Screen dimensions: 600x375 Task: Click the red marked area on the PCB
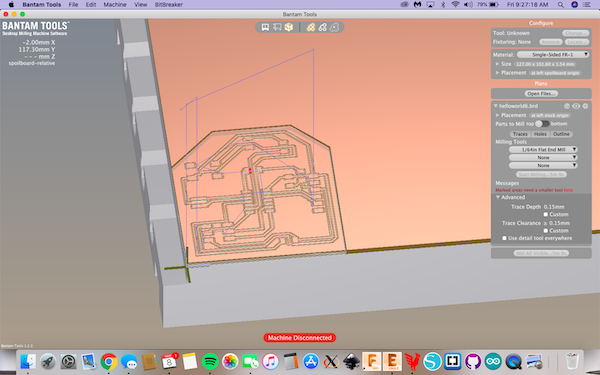(250, 171)
